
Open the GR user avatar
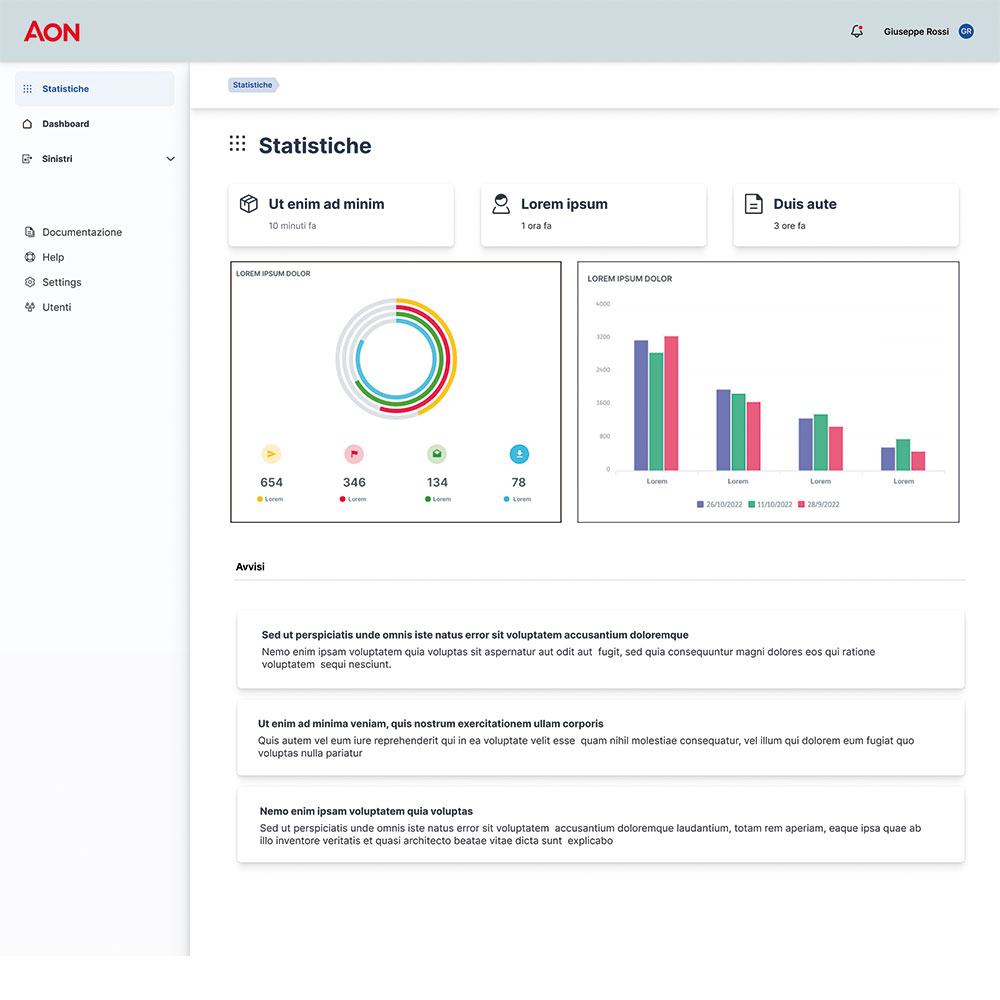tap(966, 32)
